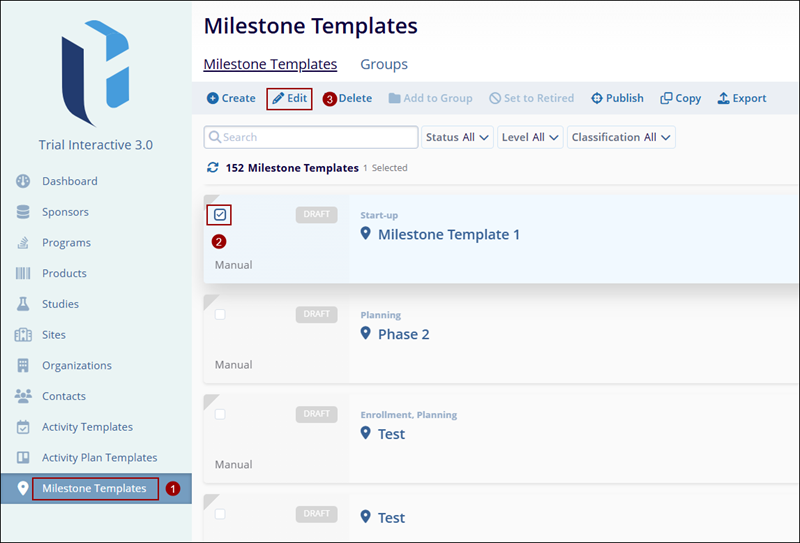Open the Level All filter dropdown
Image resolution: width=800 pixels, height=543 pixels.
(530, 137)
